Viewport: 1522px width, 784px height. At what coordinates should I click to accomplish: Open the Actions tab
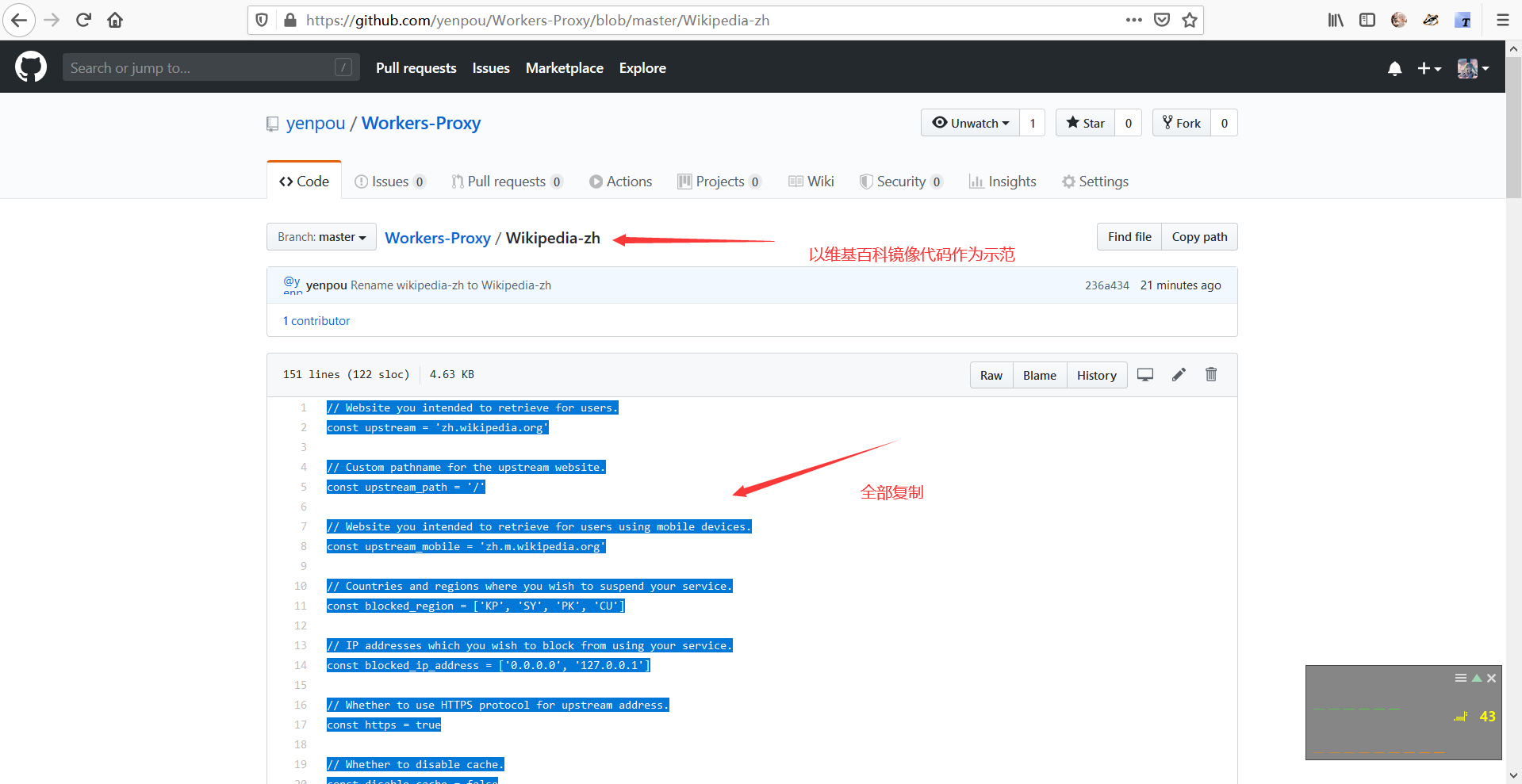(620, 182)
